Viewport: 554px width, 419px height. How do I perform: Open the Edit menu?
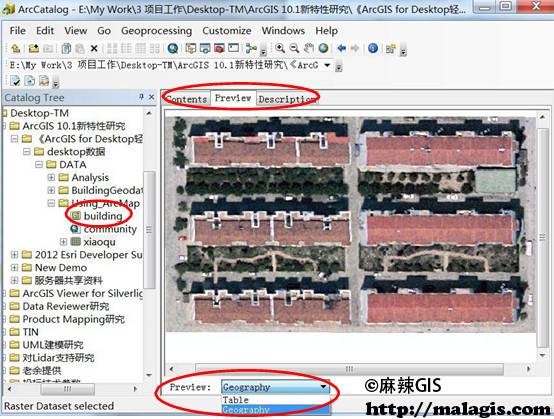pyautogui.click(x=45, y=31)
